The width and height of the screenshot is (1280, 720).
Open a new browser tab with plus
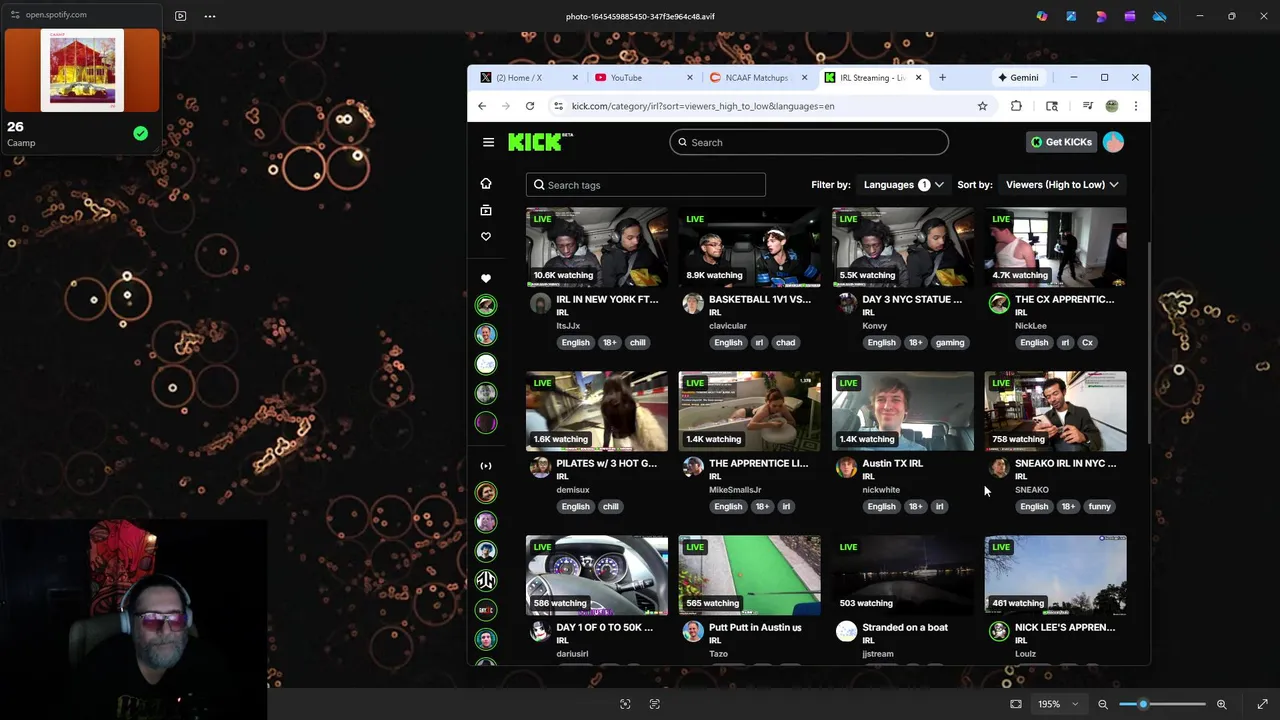[942, 77]
